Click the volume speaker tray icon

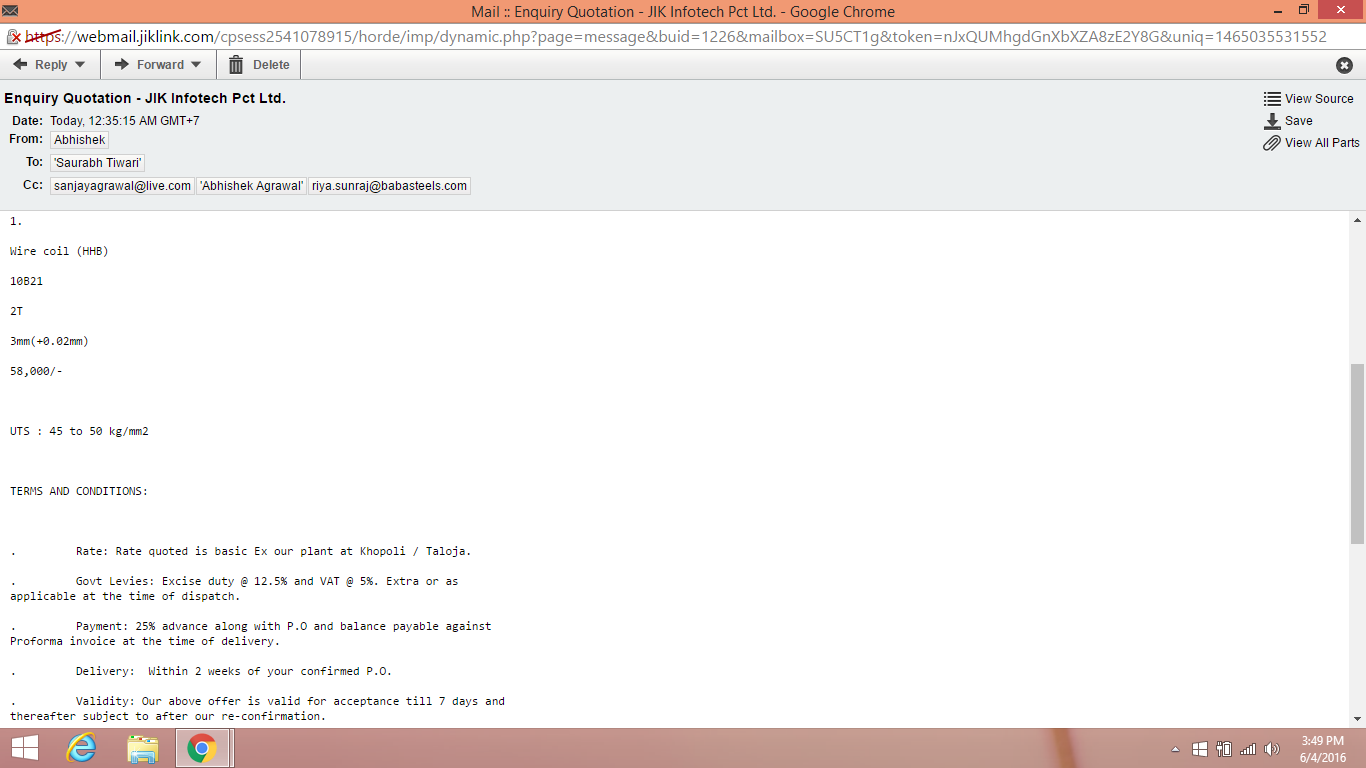coord(1272,749)
